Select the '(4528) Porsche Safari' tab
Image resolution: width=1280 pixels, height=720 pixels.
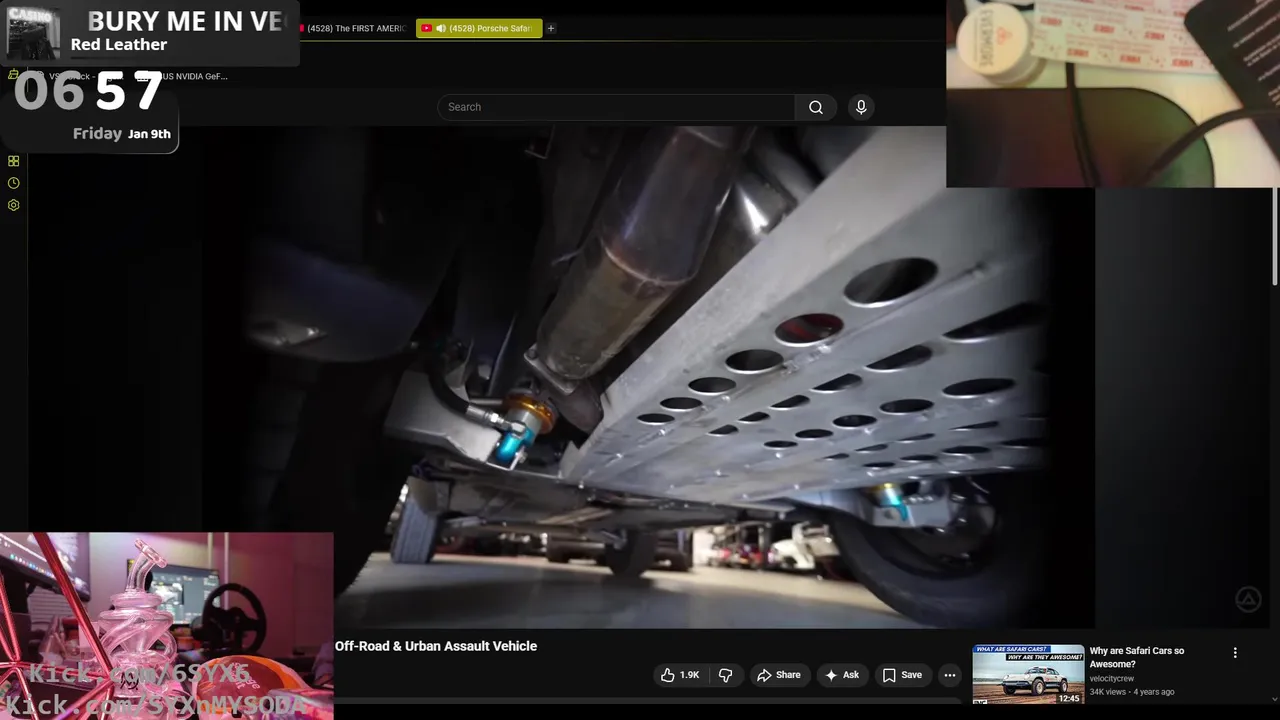[x=479, y=28]
